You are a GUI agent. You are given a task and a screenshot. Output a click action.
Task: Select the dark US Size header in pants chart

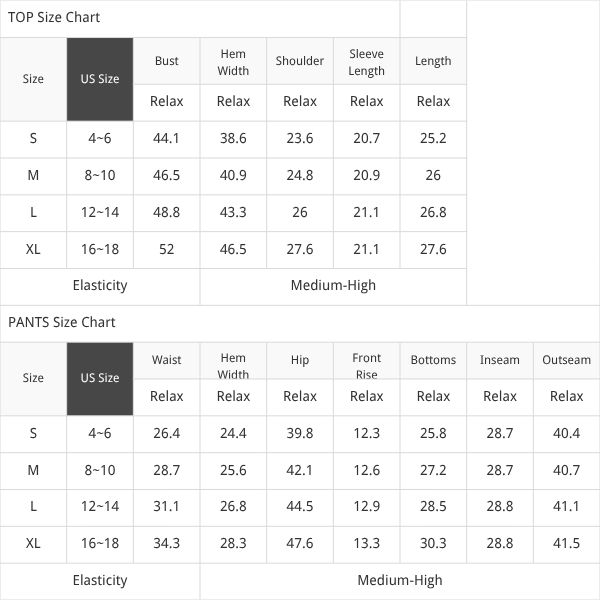[100, 378]
